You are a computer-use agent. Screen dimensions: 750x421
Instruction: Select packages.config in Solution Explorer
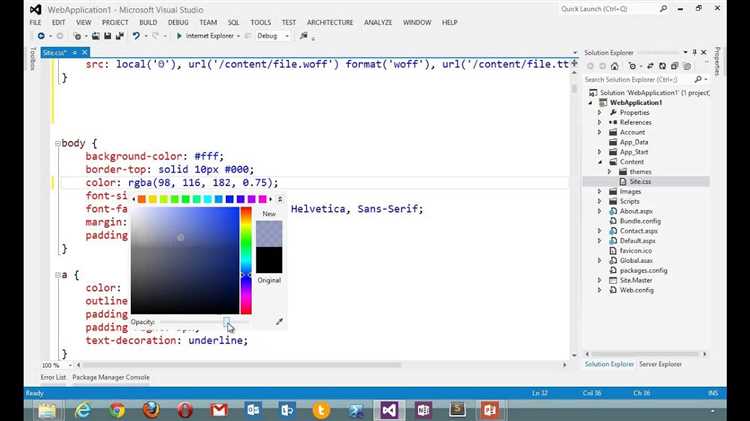coord(643,270)
